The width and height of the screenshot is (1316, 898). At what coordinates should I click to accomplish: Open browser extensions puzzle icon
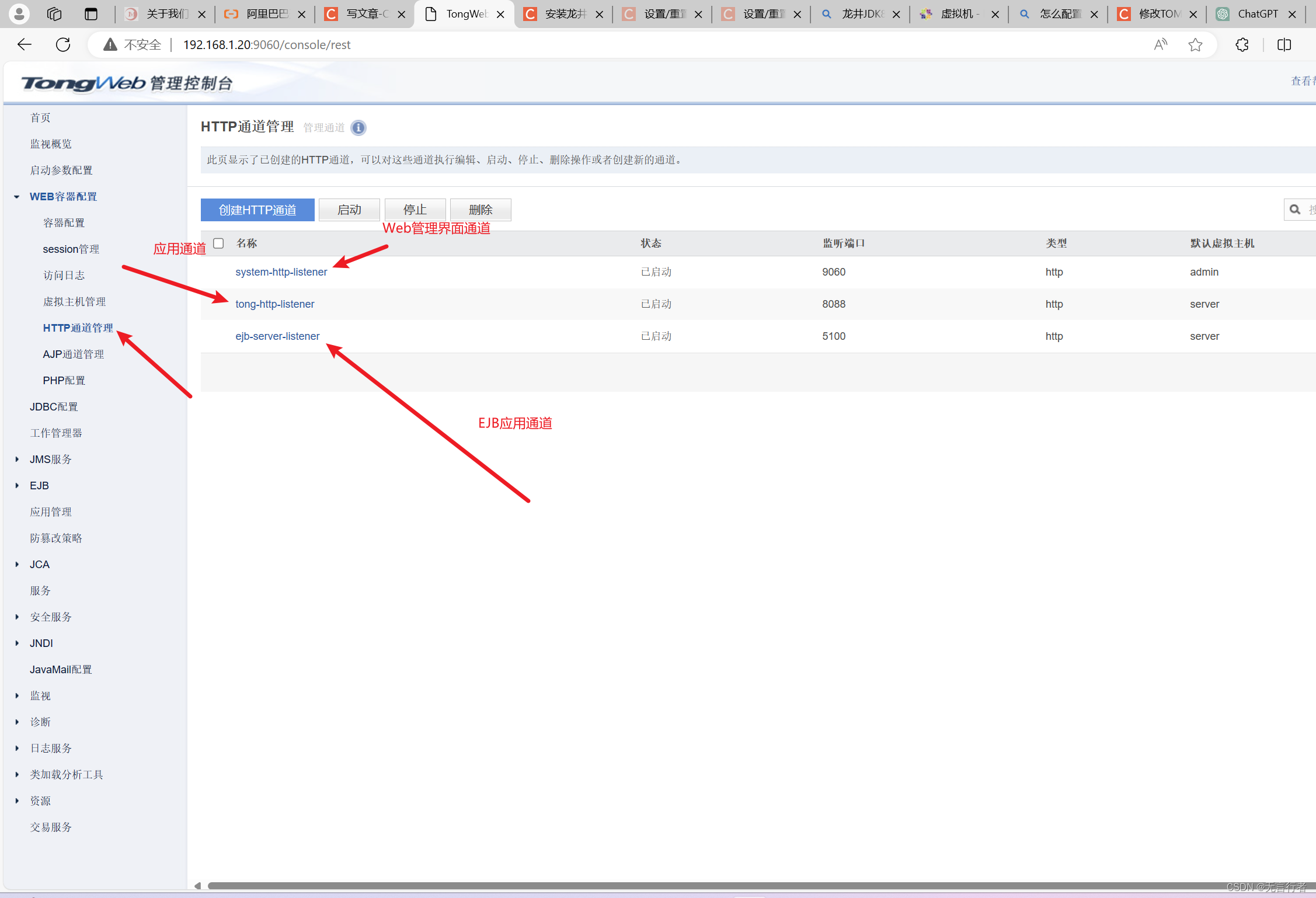click(x=1242, y=45)
